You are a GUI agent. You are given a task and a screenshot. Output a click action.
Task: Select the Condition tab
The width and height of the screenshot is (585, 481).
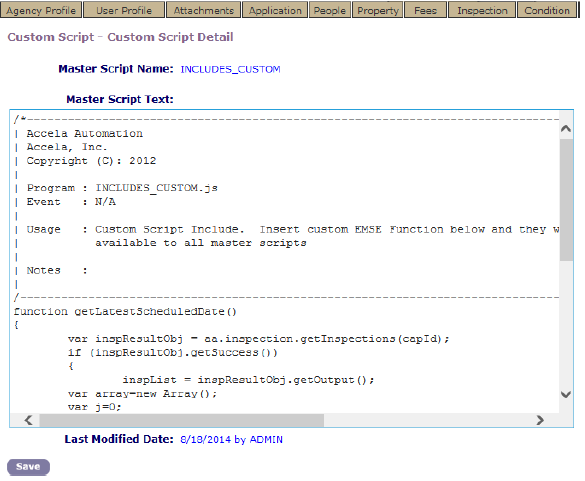coord(547,10)
